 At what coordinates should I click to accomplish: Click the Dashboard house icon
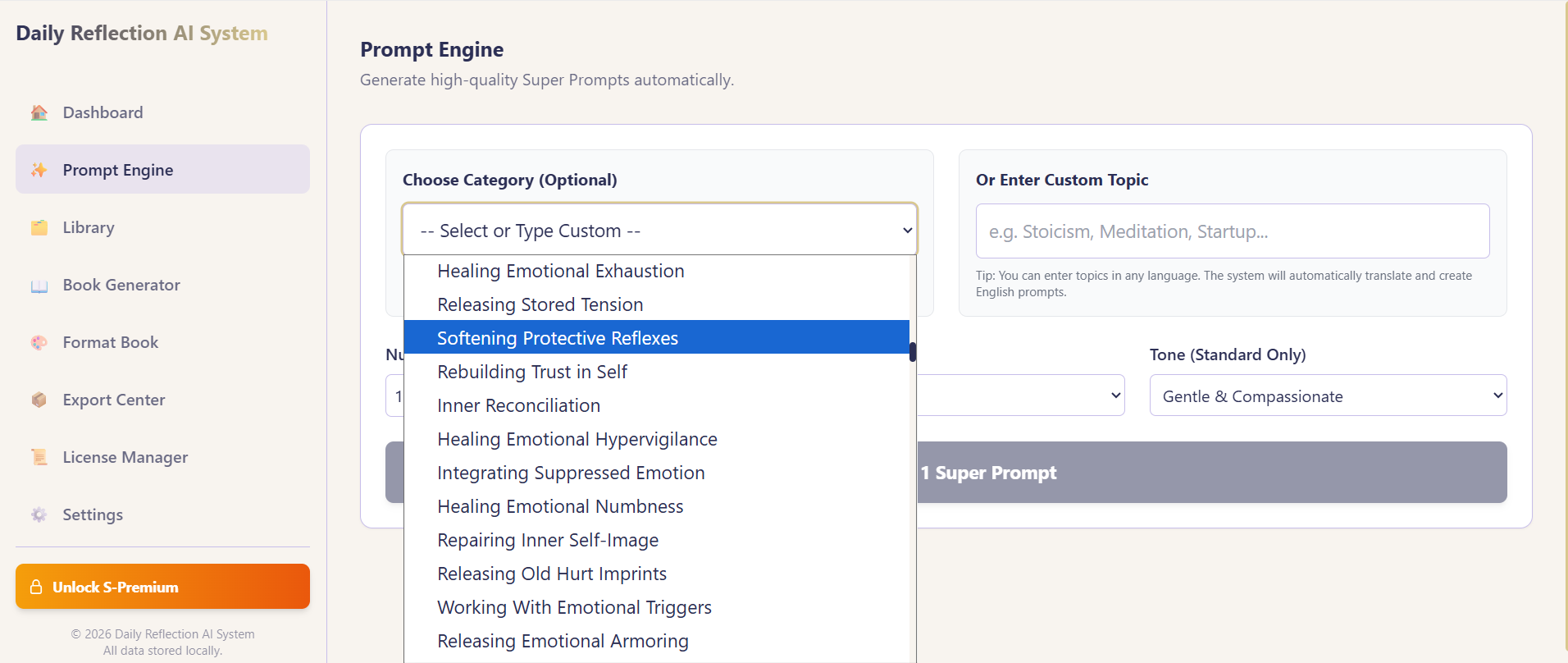click(39, 112)
